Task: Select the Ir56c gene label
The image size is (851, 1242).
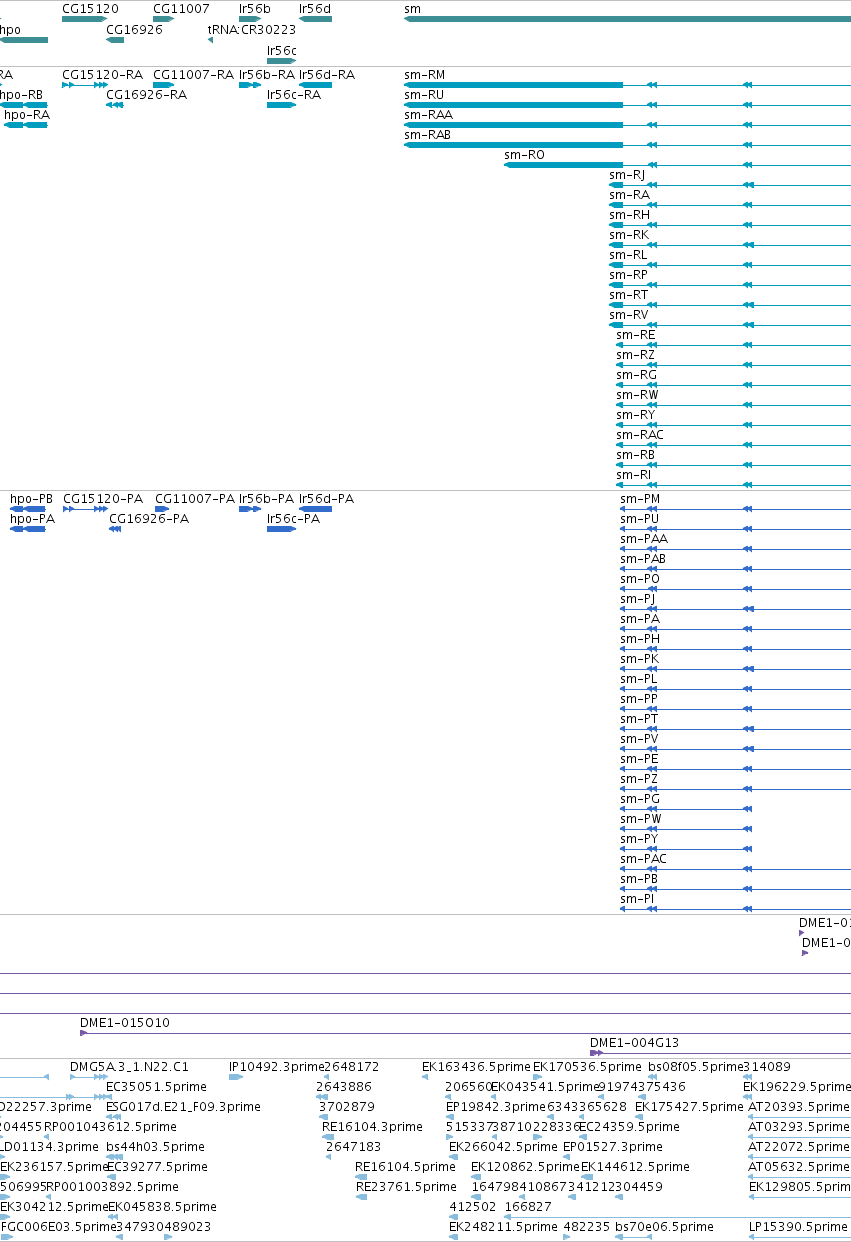Action: click(x=281, y=50)
